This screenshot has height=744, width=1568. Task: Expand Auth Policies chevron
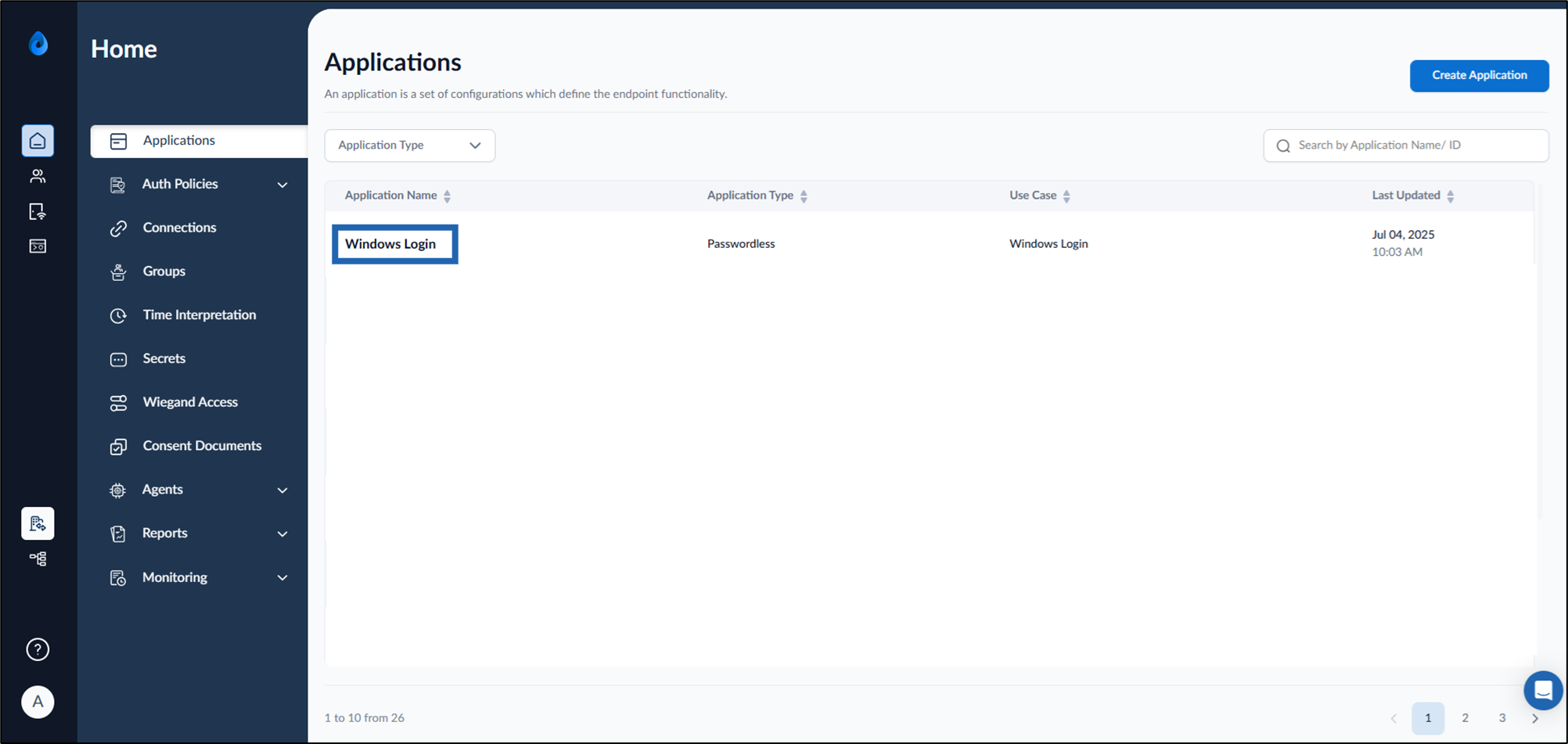coord(282,185)
